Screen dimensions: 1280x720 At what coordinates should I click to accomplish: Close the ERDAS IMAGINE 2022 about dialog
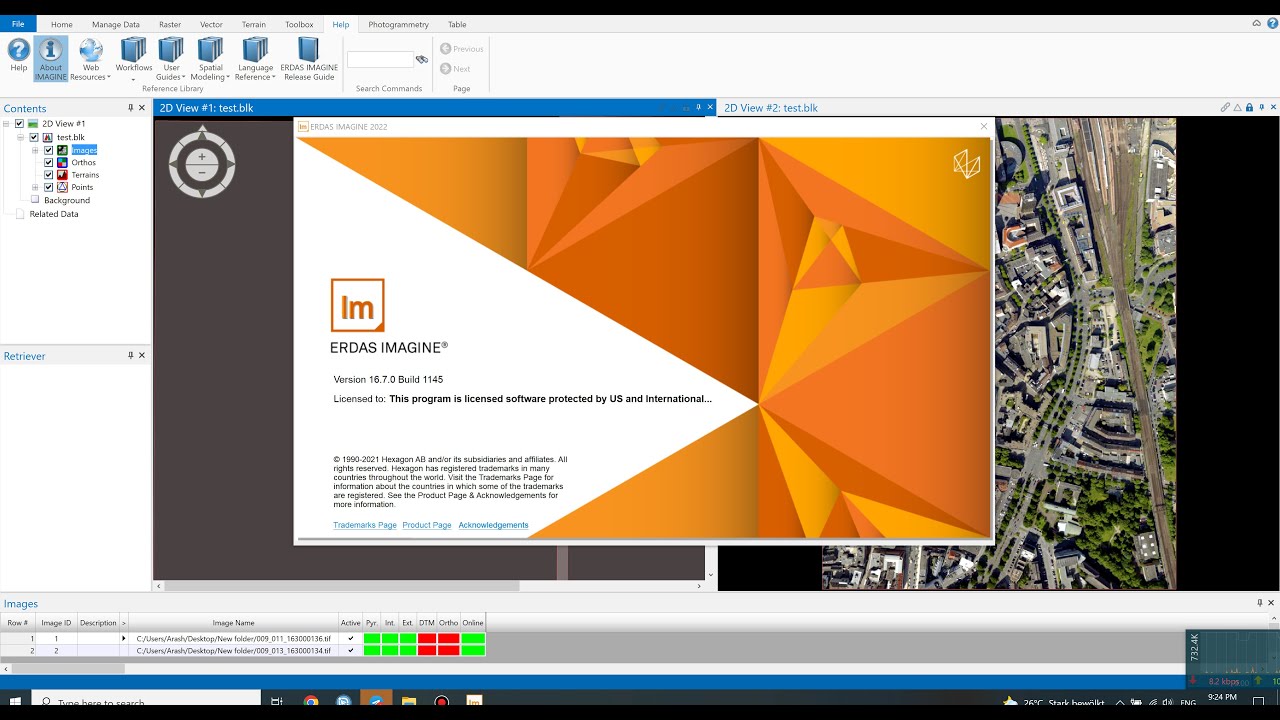(984, 127)
